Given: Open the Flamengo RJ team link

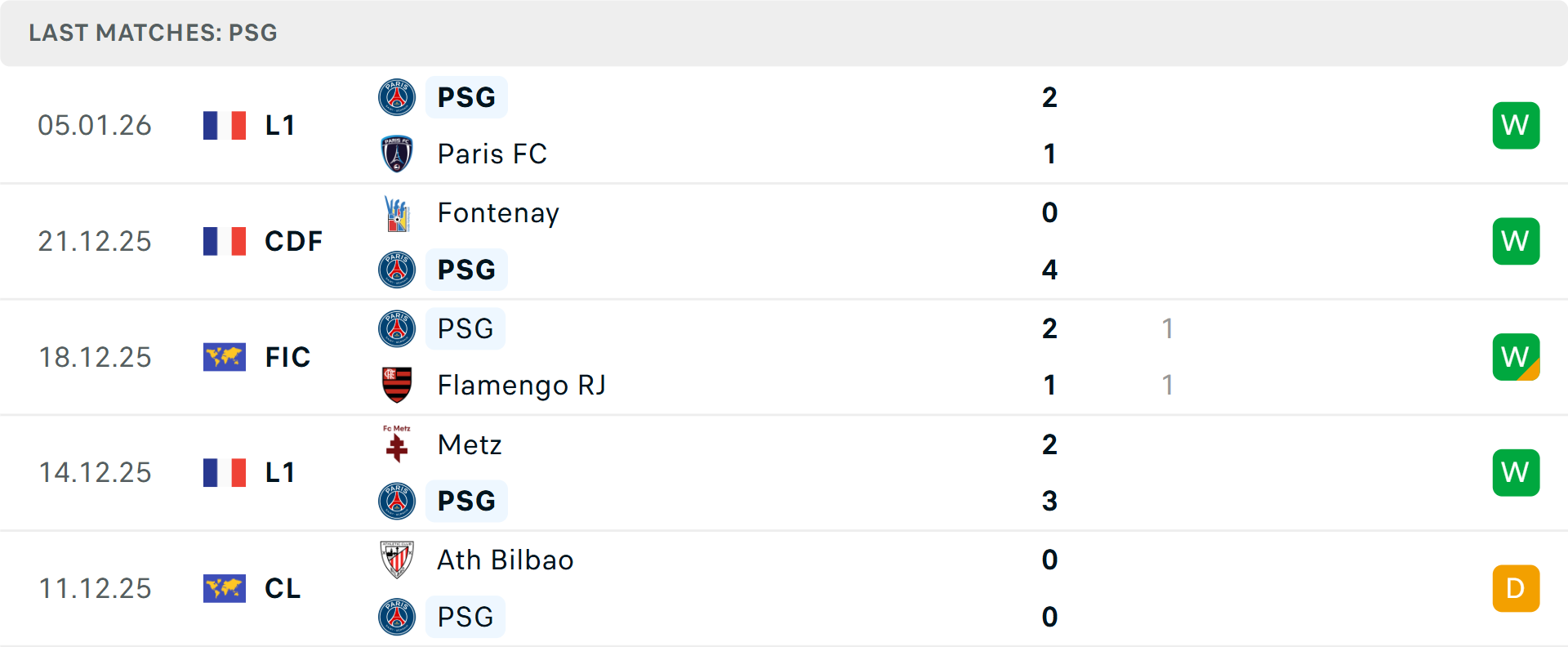Looking at the screenshot, I should pyautogui.click(x=521, y=385).
